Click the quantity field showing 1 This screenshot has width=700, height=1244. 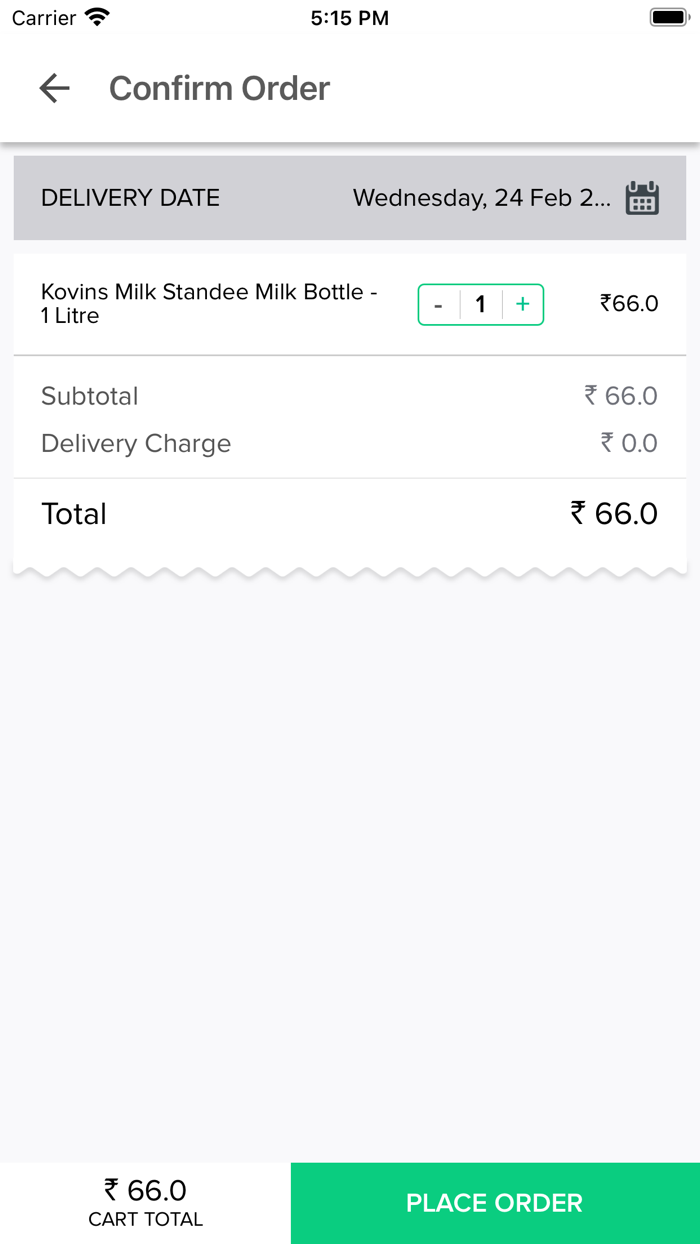pos(480,304)
